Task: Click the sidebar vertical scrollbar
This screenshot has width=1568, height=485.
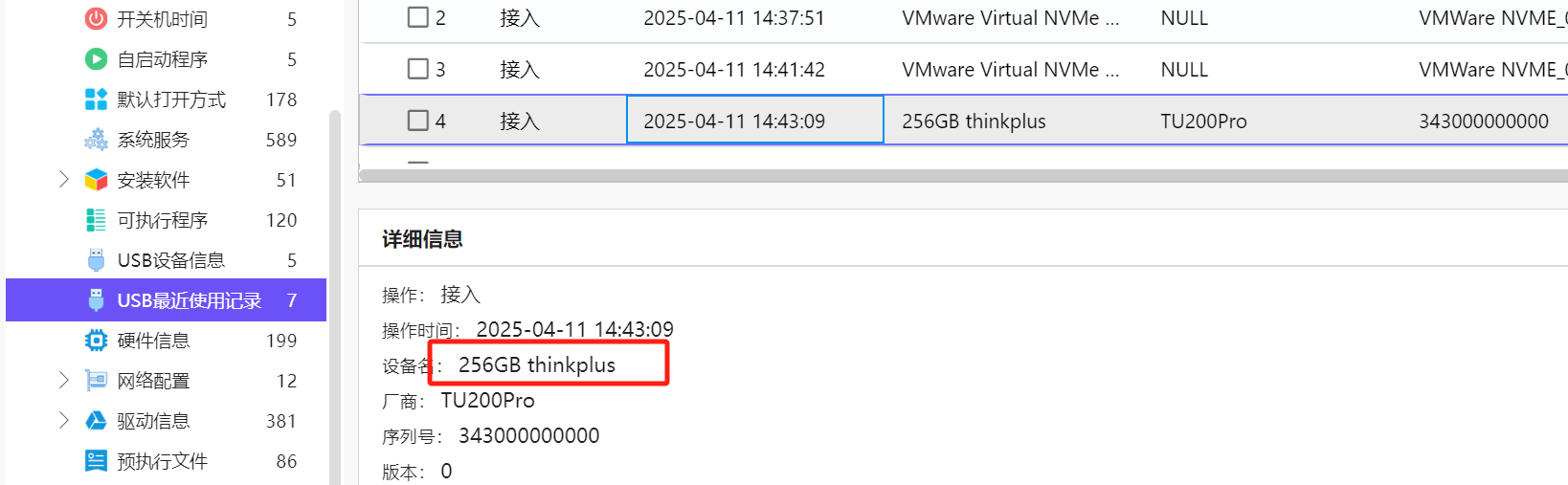Action: pos(335,297)
